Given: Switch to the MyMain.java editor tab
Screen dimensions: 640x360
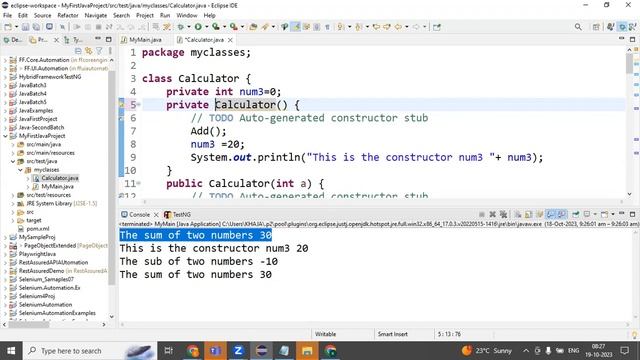Looking at the screenshot, I should pos(141,40).
